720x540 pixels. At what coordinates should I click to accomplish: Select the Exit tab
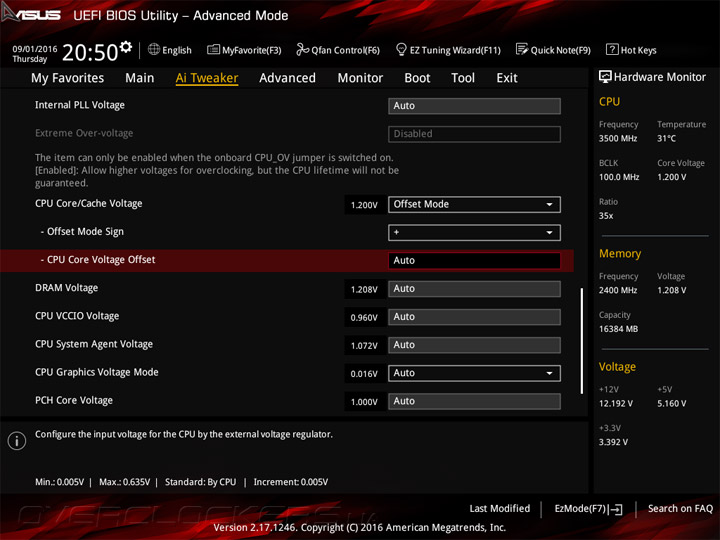coord(506,78)
